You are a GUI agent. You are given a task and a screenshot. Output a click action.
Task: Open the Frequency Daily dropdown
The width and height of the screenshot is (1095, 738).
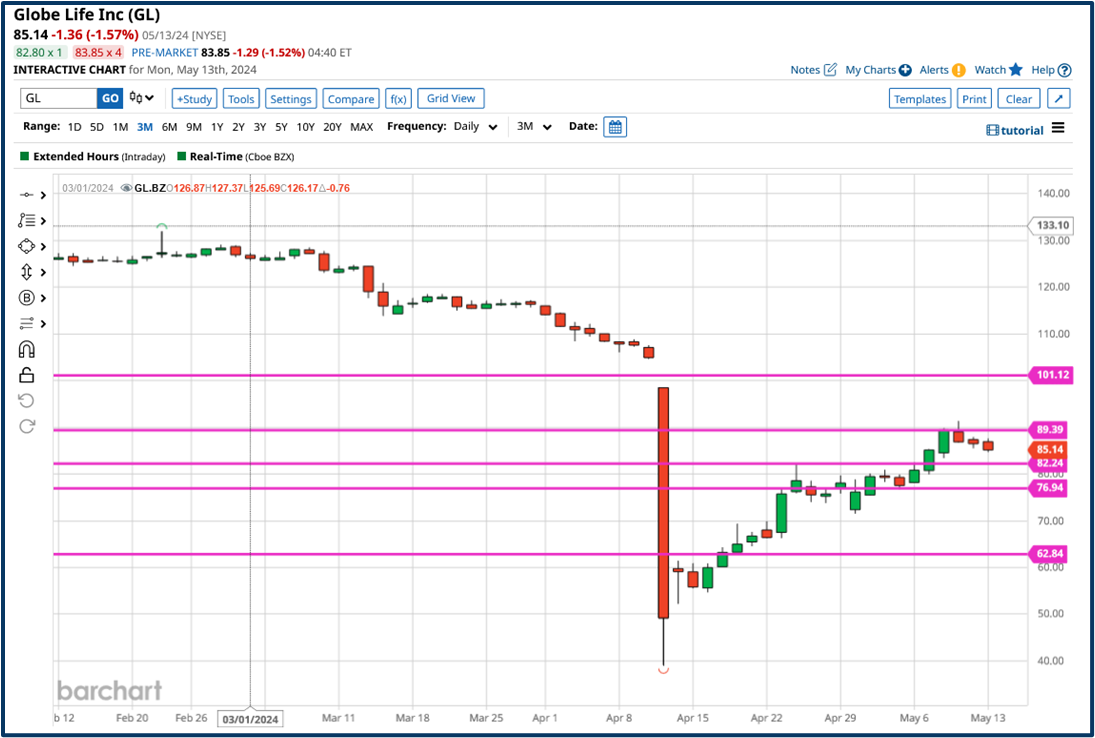475,127
